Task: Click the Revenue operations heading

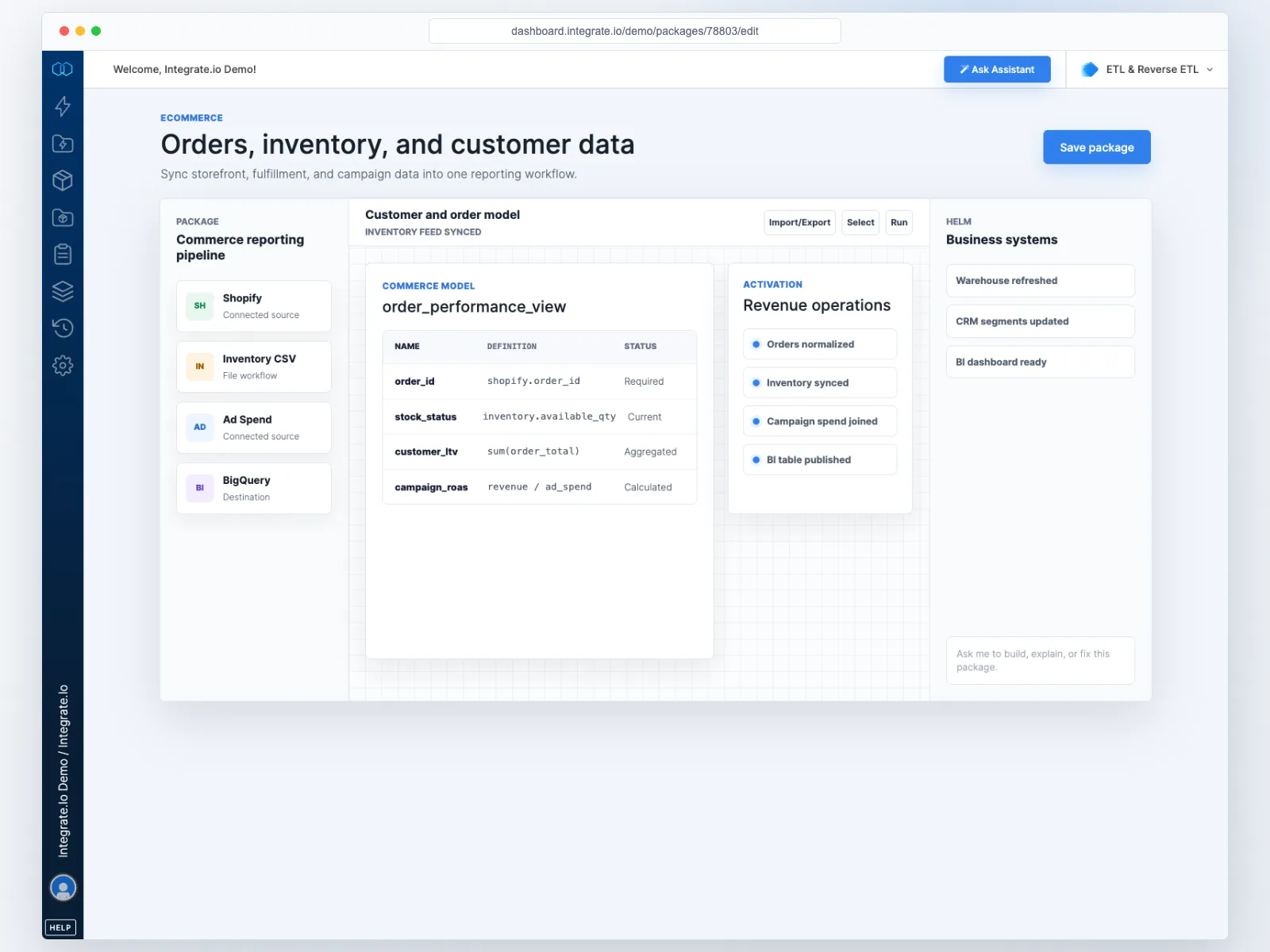Action: [817, 305]
